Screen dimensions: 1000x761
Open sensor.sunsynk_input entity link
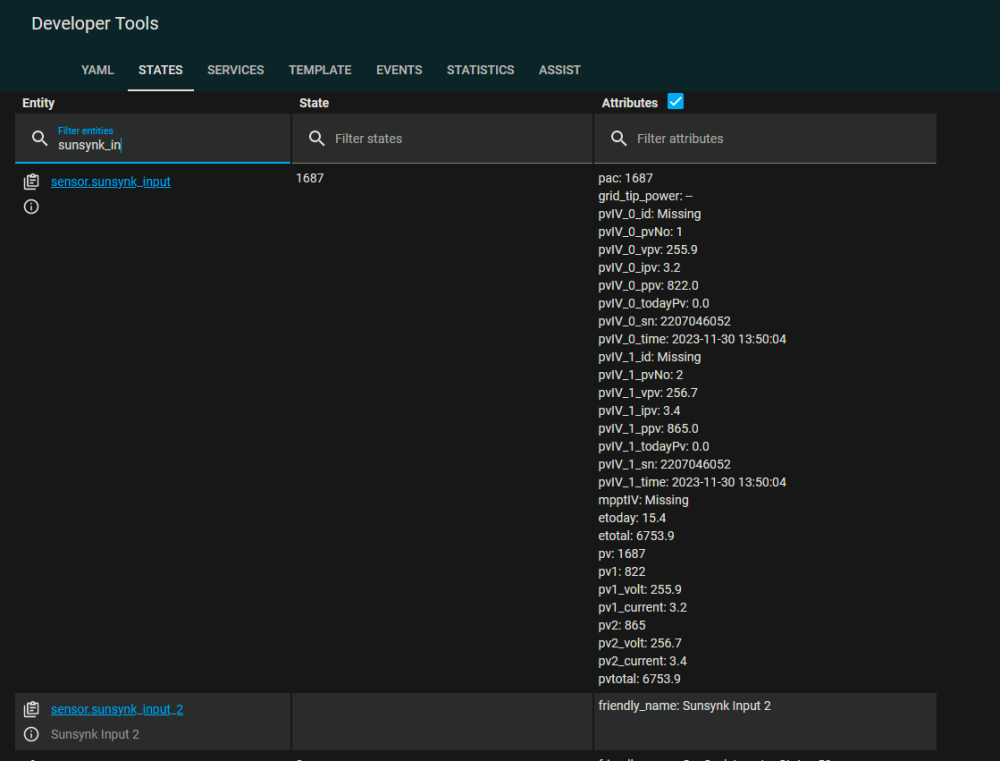[x=111, y=182]
